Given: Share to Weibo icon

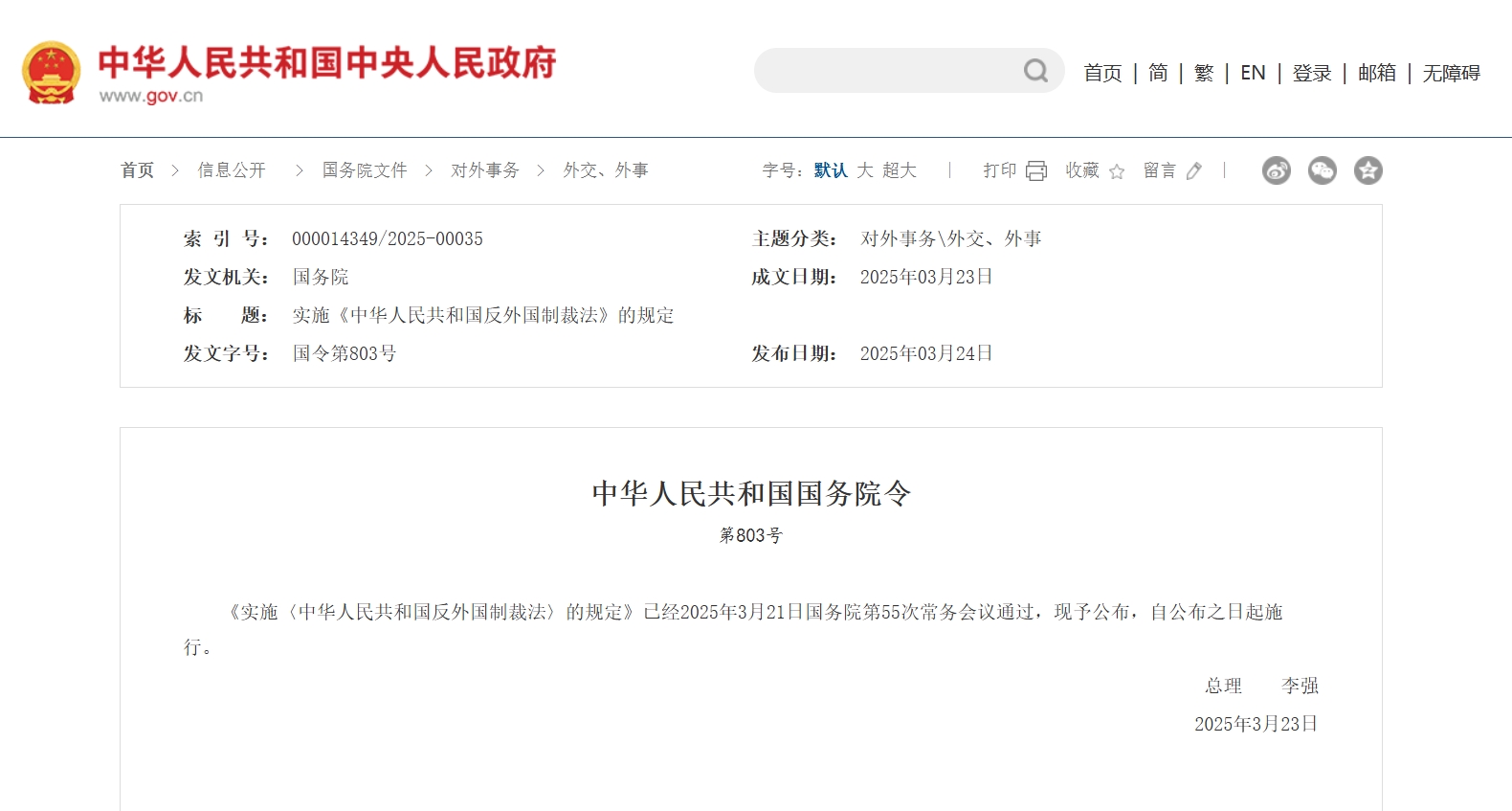Looking at the screenshot, I should click(x=1277, y=170).
